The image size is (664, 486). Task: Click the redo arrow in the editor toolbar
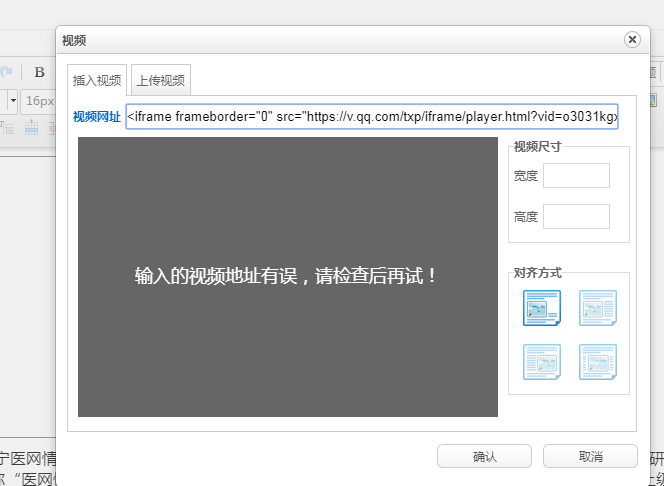click(6, 72)
